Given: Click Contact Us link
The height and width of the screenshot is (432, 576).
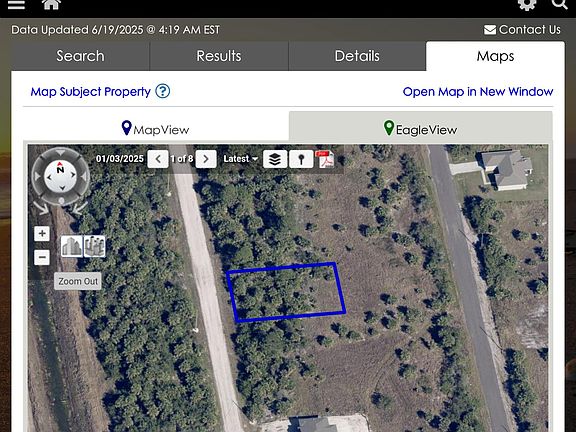Looking at the screenshot, I should pos(522,29).
